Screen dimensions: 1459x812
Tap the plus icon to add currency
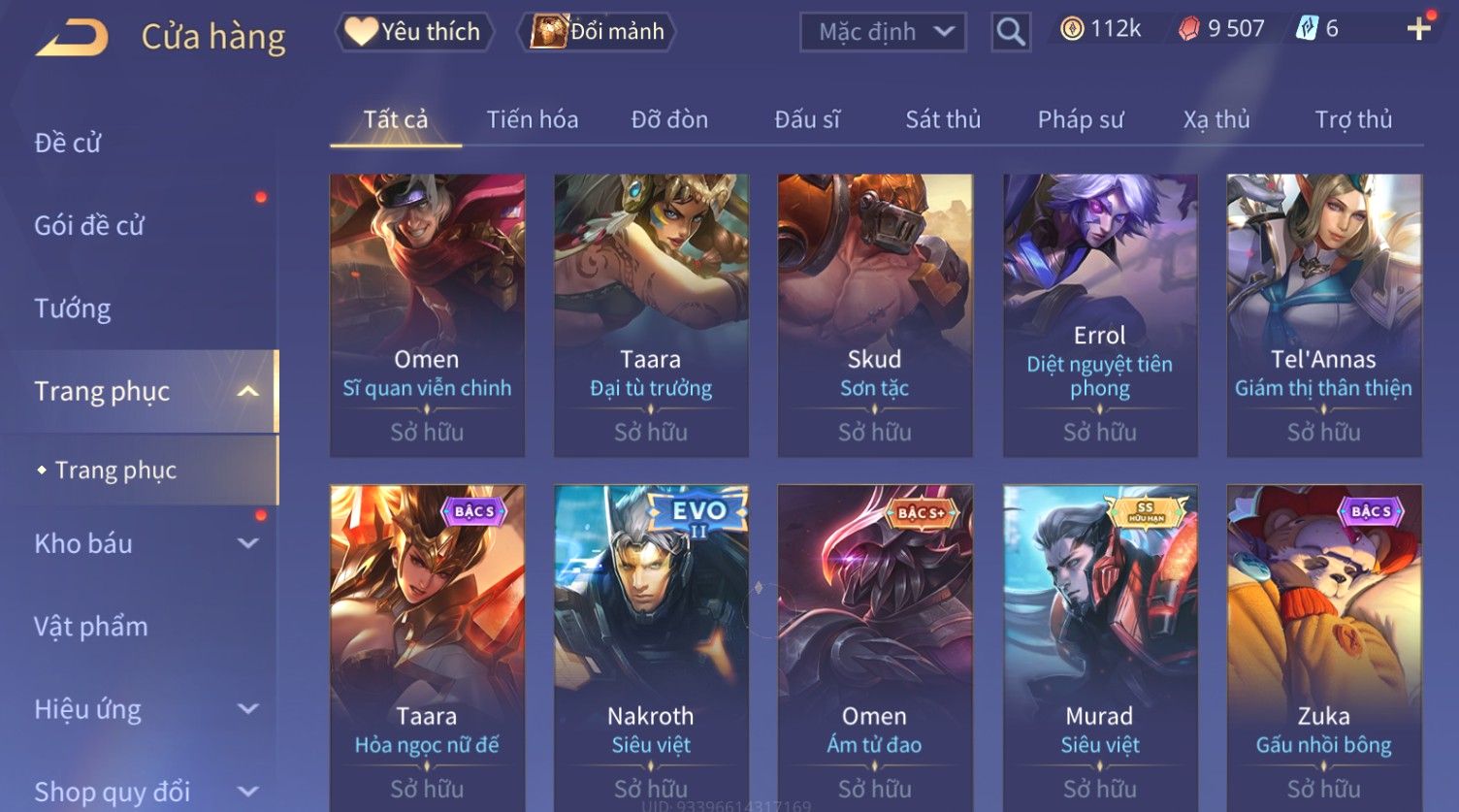(1418, 29)
